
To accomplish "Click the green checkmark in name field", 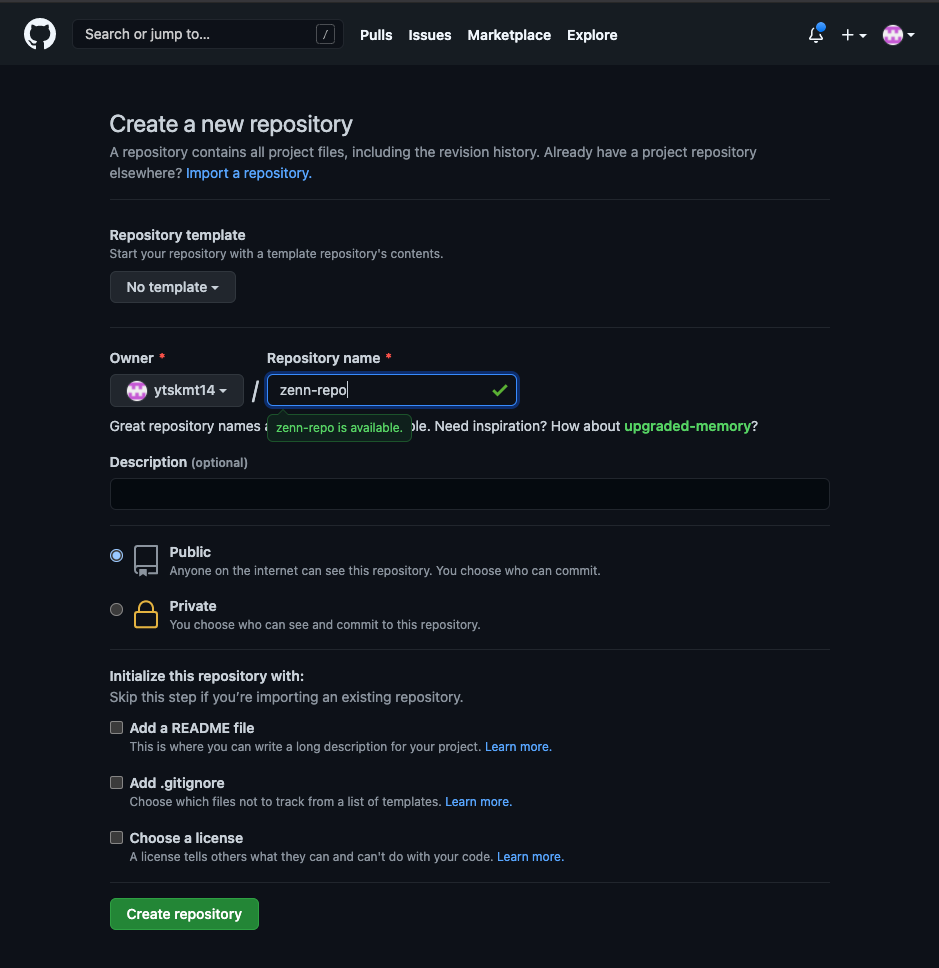I will [x=500, y=390].
